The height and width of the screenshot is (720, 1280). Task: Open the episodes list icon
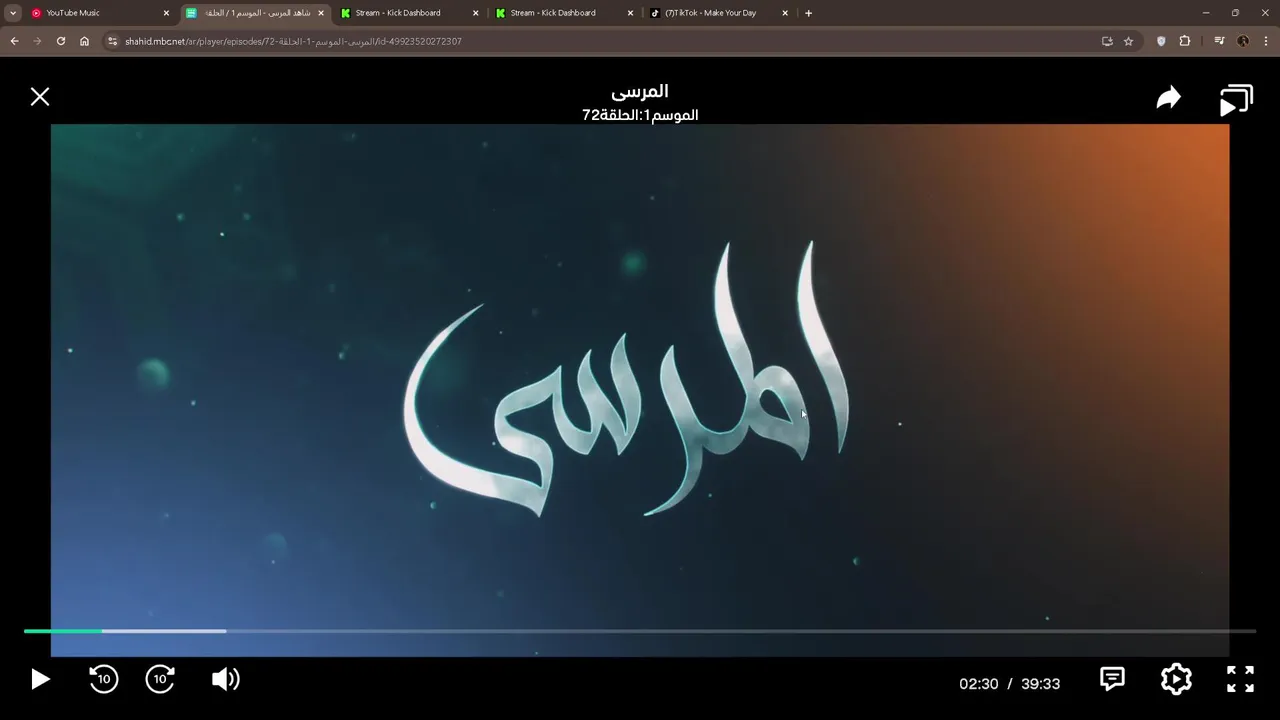[x=1236, y=101]
